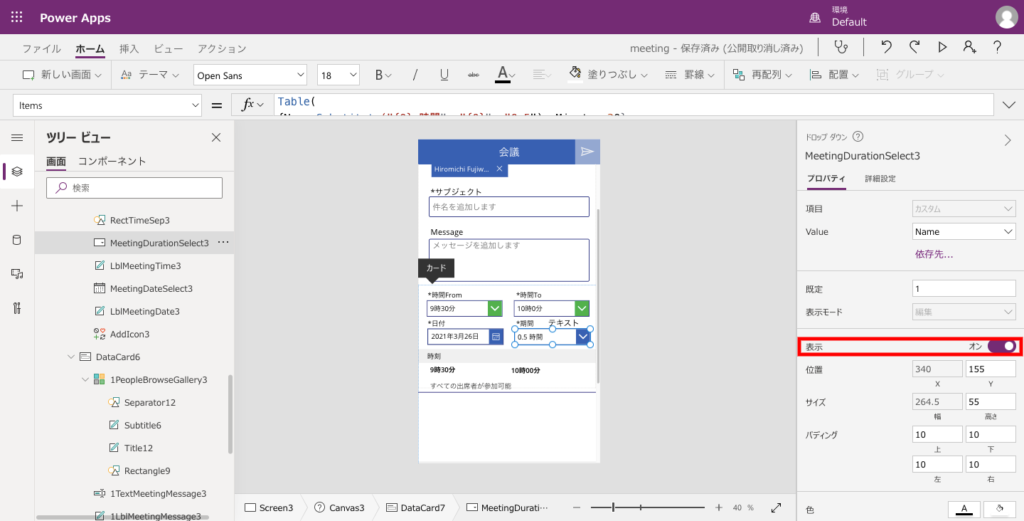
Task: Toggle strikethrough formatting
Action: coord(473,75)
